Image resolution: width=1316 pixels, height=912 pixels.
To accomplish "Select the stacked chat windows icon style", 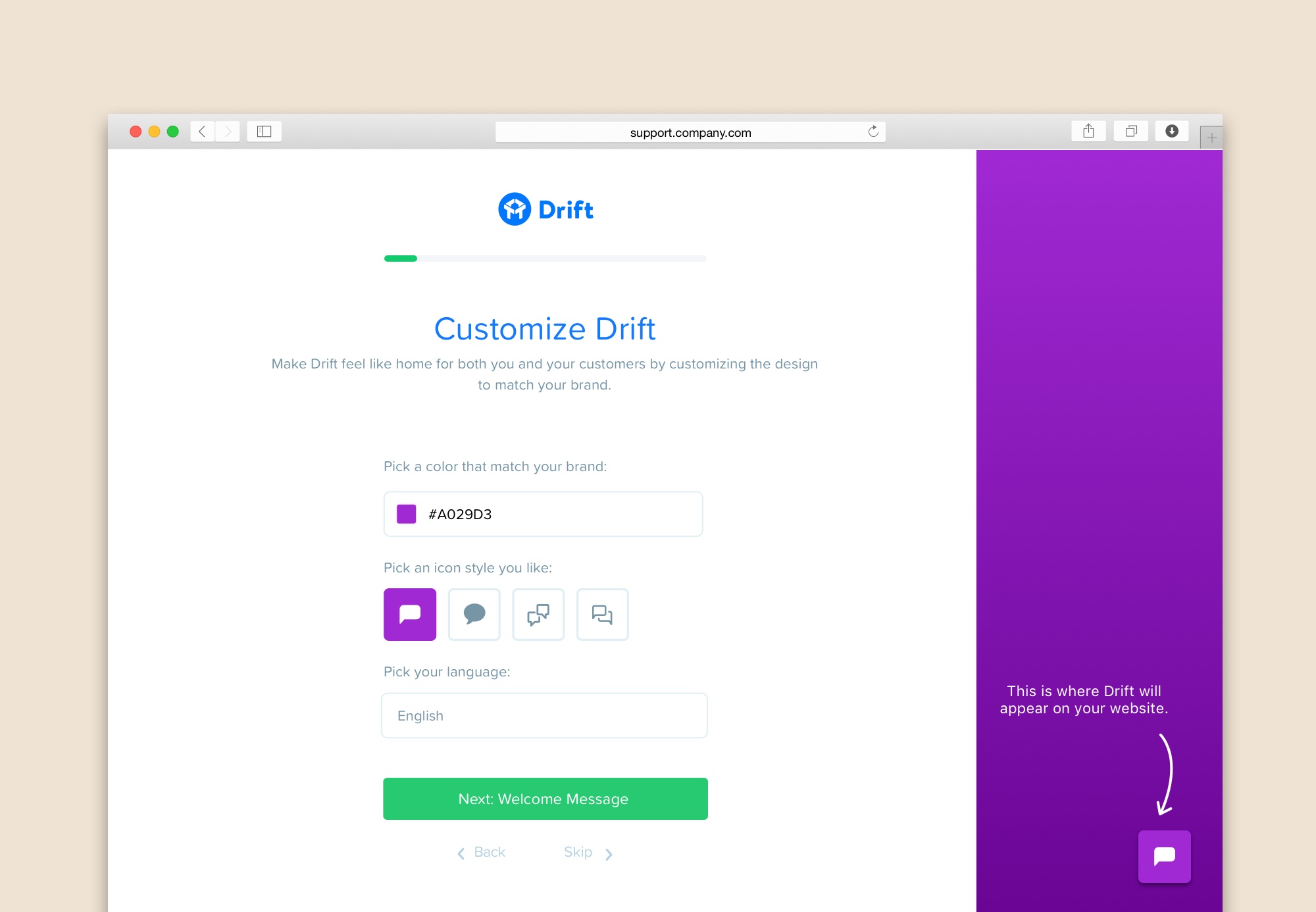I will tap(602, 614).
